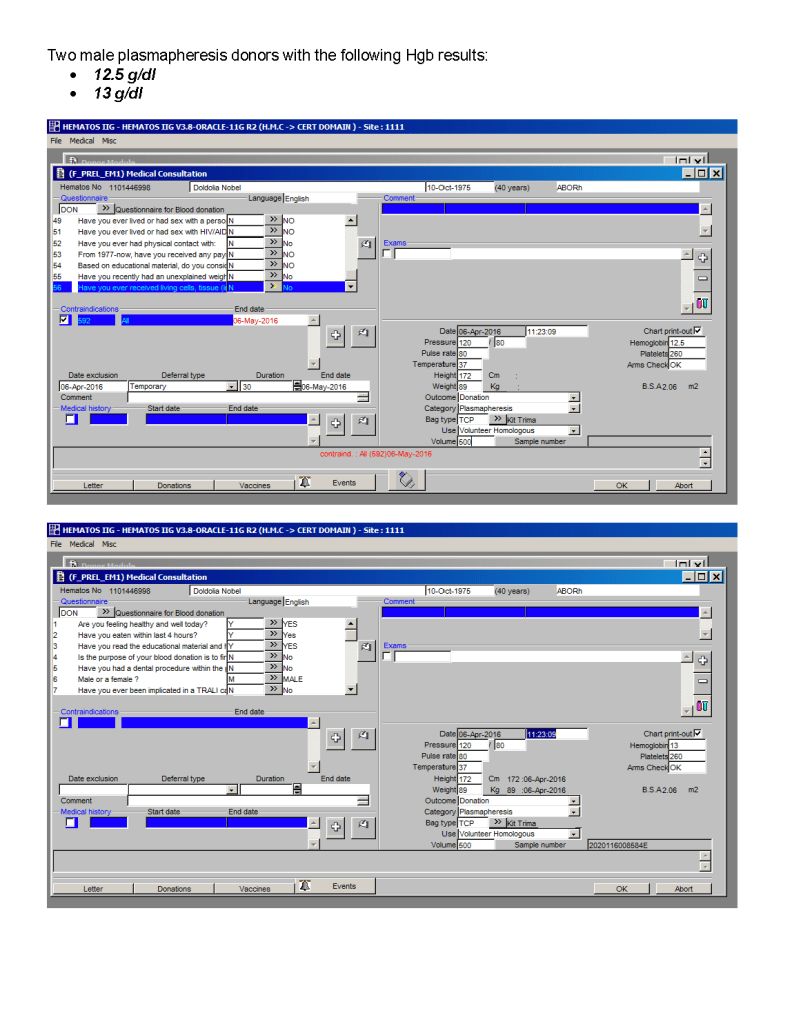
Task: Click the plus icon beside Exams in top window
Action: coord(702,257)
